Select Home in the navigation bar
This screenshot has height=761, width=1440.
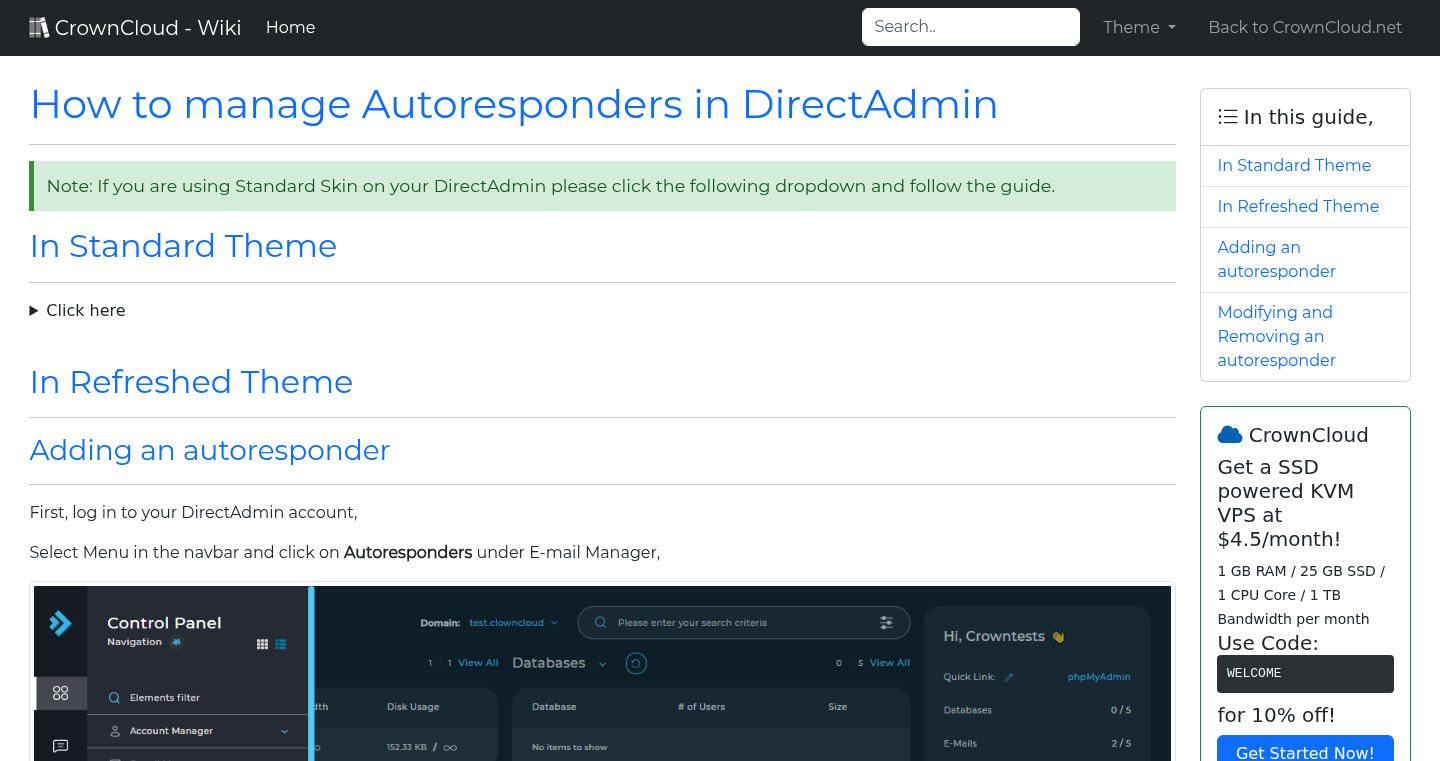(x=290, y=27)
